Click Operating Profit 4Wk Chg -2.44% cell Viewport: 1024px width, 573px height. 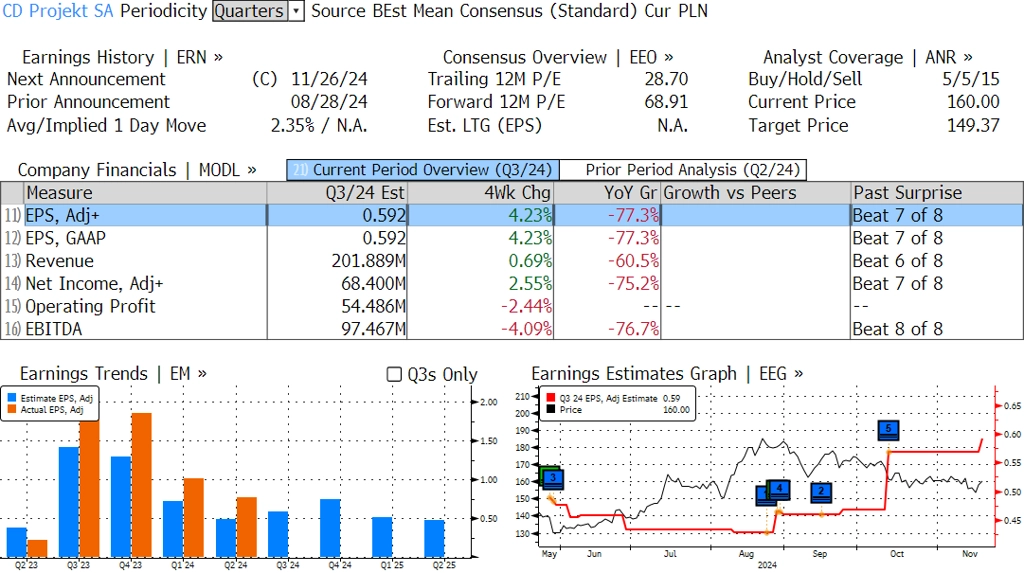[x=481, y=306]
